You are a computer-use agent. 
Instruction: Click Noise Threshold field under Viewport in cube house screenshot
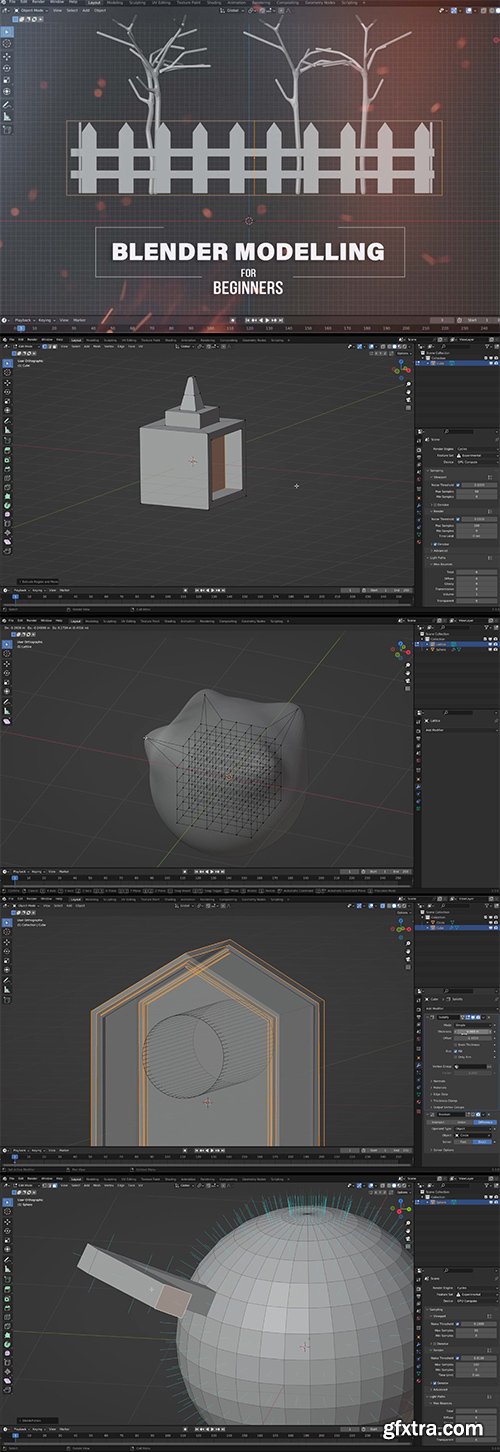pyautogui.click(x=479, y=485)
